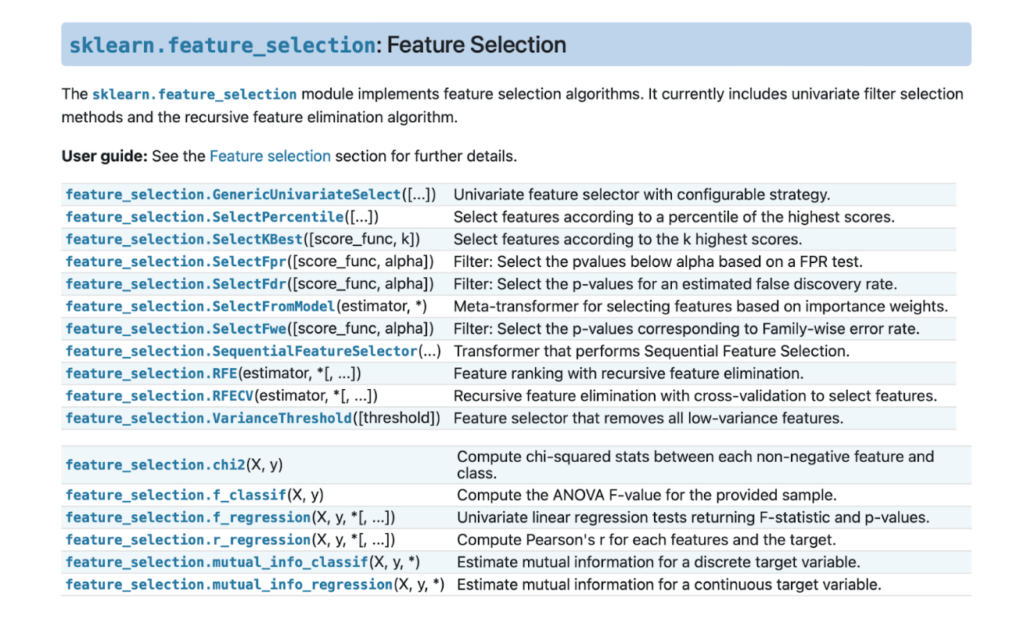Select the feature_selection.r_regression link
This screenshot has width=1024, height=631.
pos(187,540)
